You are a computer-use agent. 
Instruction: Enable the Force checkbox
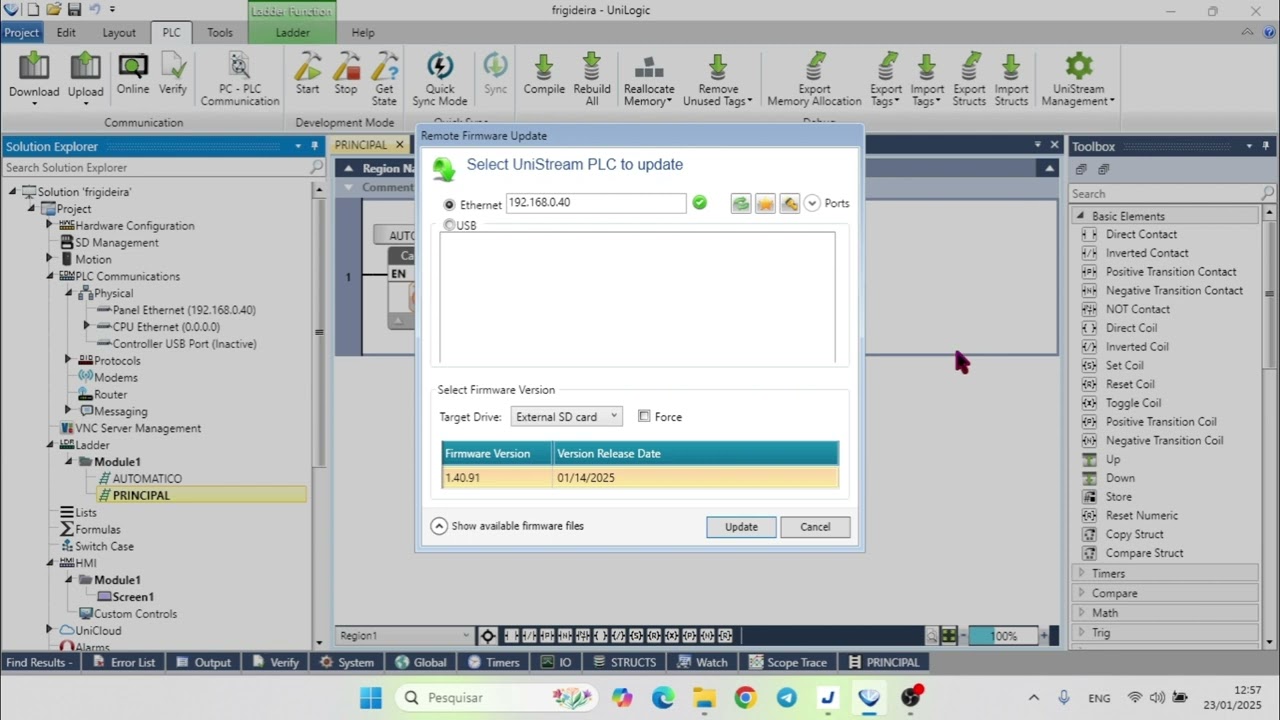pyautogui.click(x=644, y=416)
